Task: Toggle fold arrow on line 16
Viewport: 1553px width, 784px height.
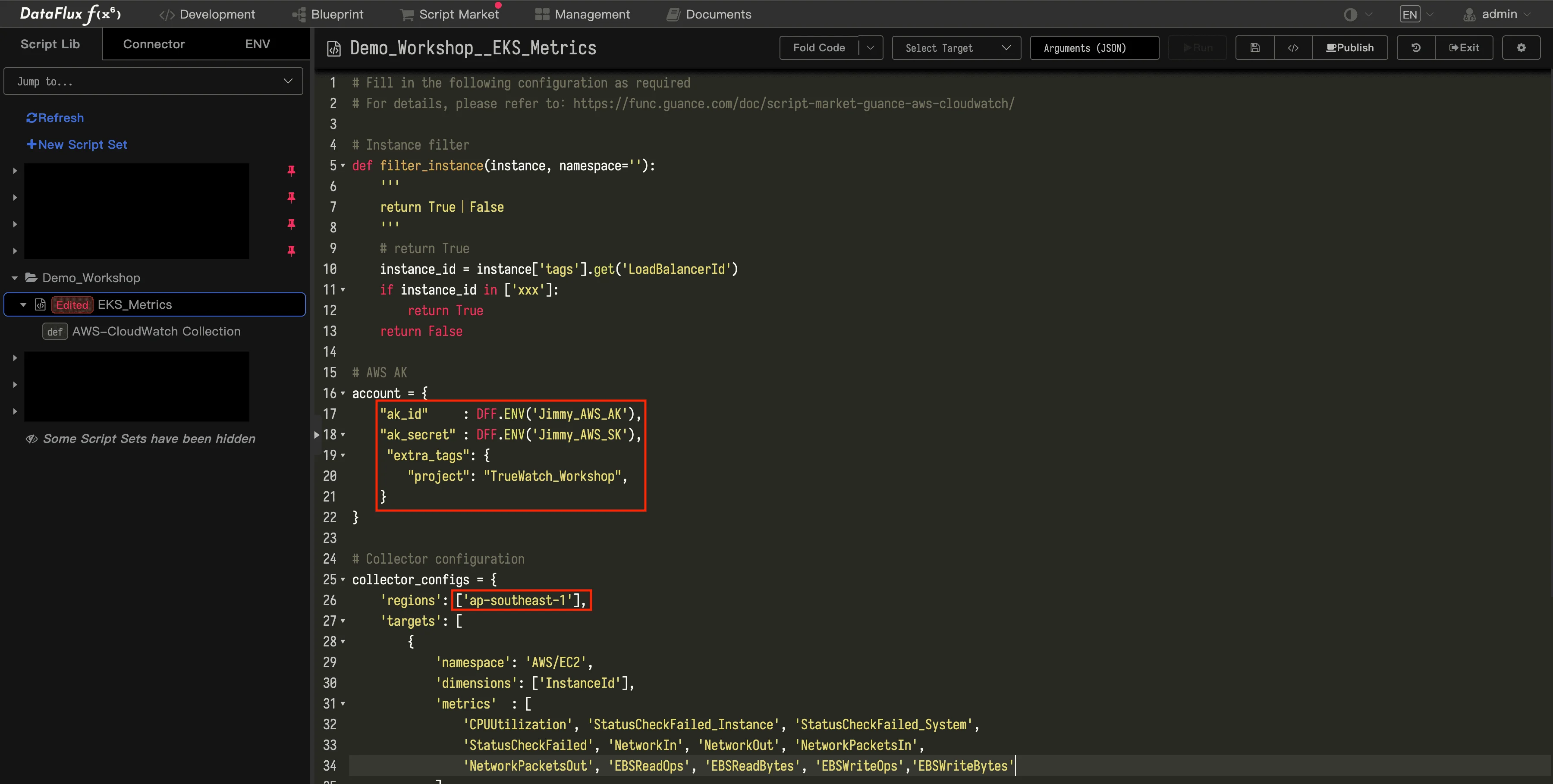Action: tap(343, 393)
